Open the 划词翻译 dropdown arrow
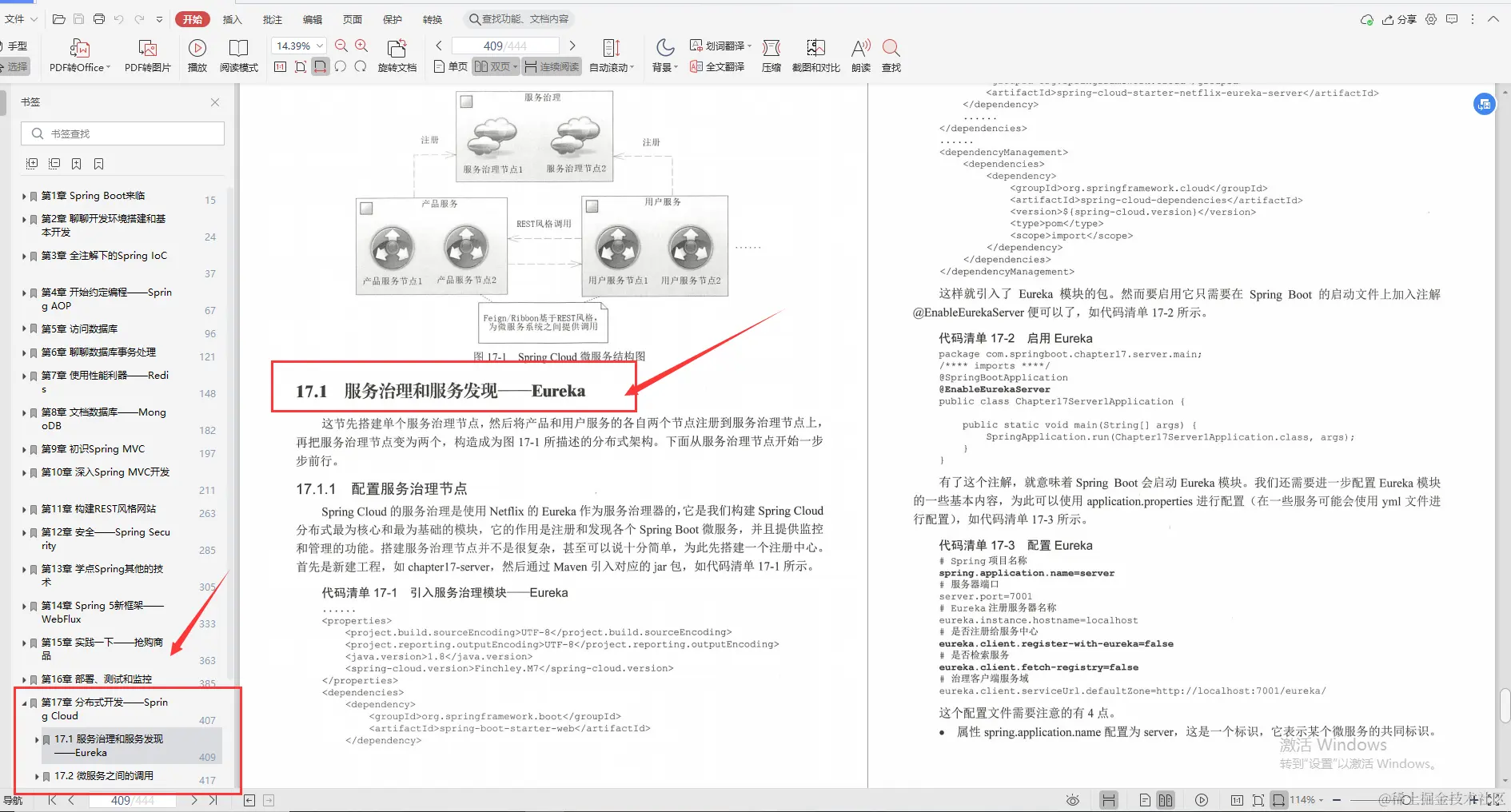Screen dimensions: 1511x812 748,46
